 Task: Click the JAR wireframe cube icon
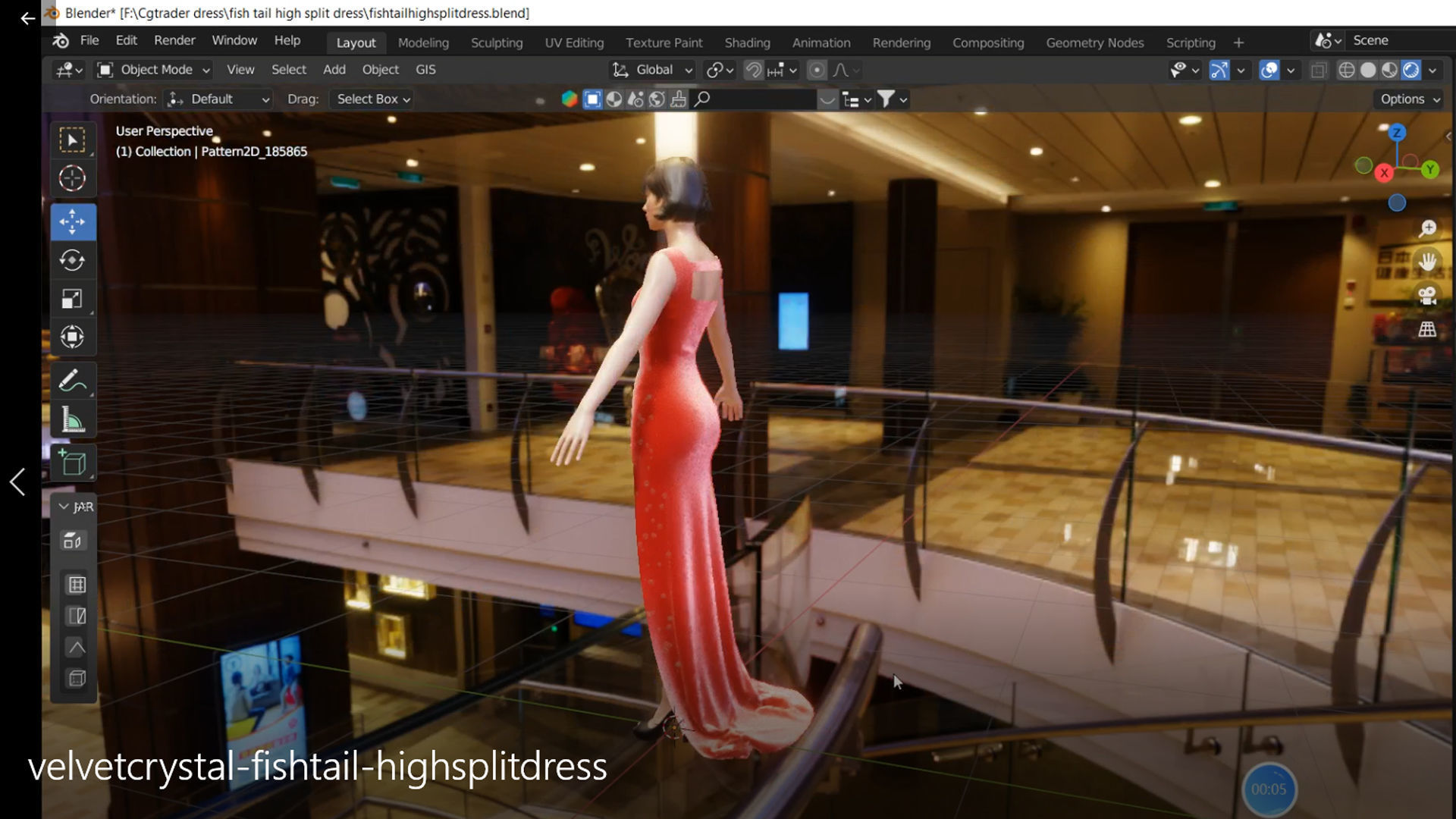point(77,678)
